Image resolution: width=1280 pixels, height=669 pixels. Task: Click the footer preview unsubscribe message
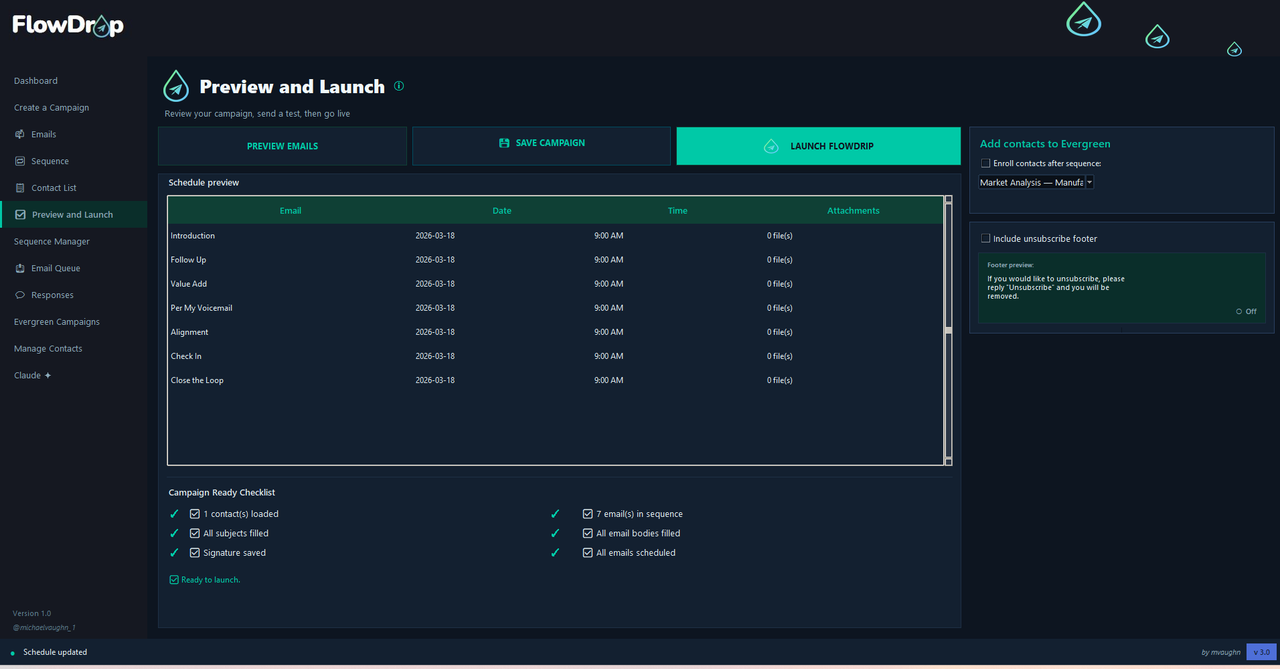[1055, 287]
